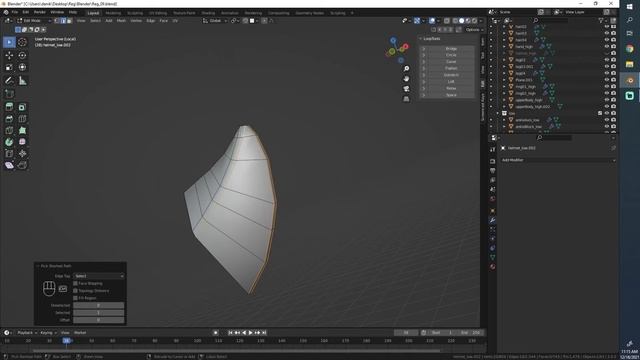
Task: Open the Keying dropdown in timeline
Action: point(48,333)
